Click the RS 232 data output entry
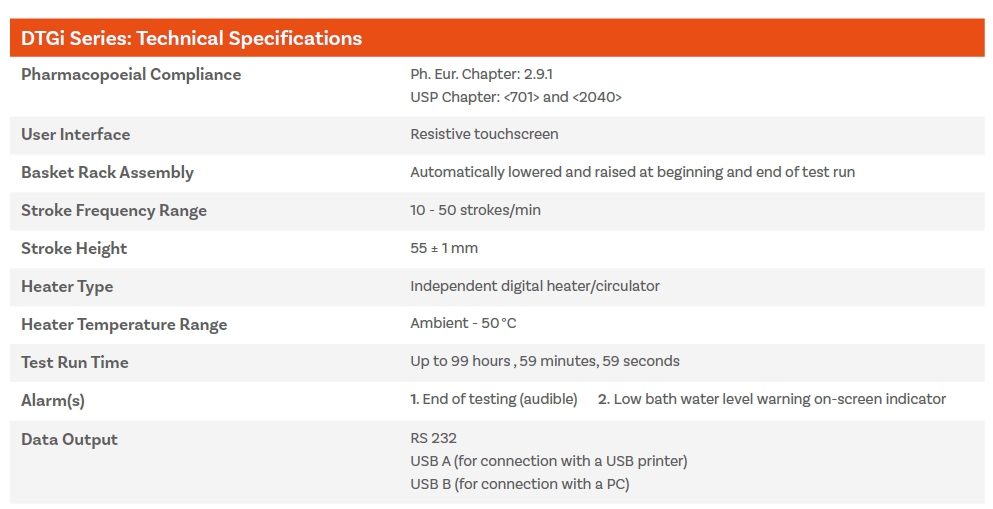The width and height of the screenshot is (993, 509). 433,438
